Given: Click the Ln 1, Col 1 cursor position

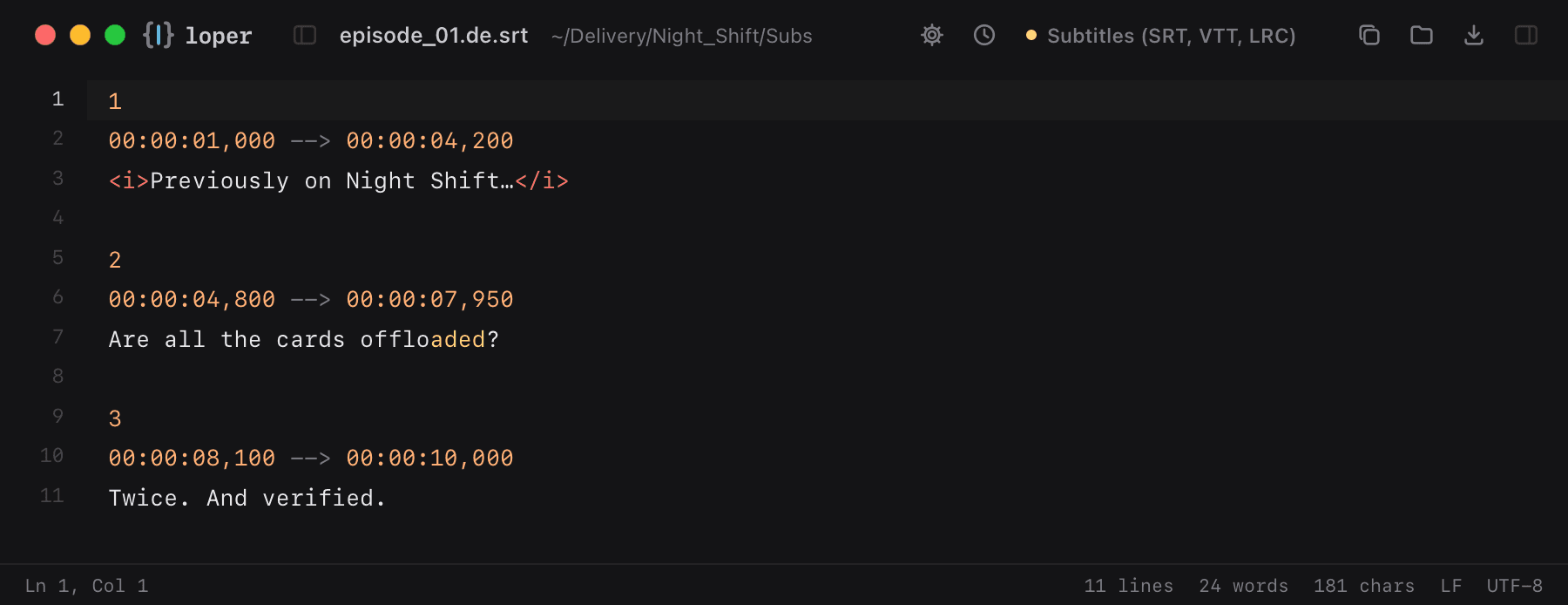Looking at the screenshot, I should (x=86, y=586).
